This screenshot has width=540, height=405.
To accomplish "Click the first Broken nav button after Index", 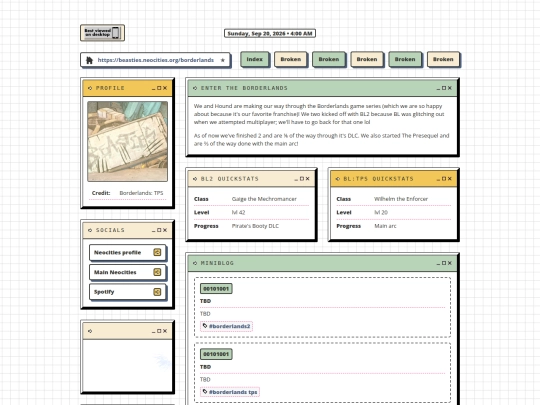I will pyautogui.click(x=291, y=59).
